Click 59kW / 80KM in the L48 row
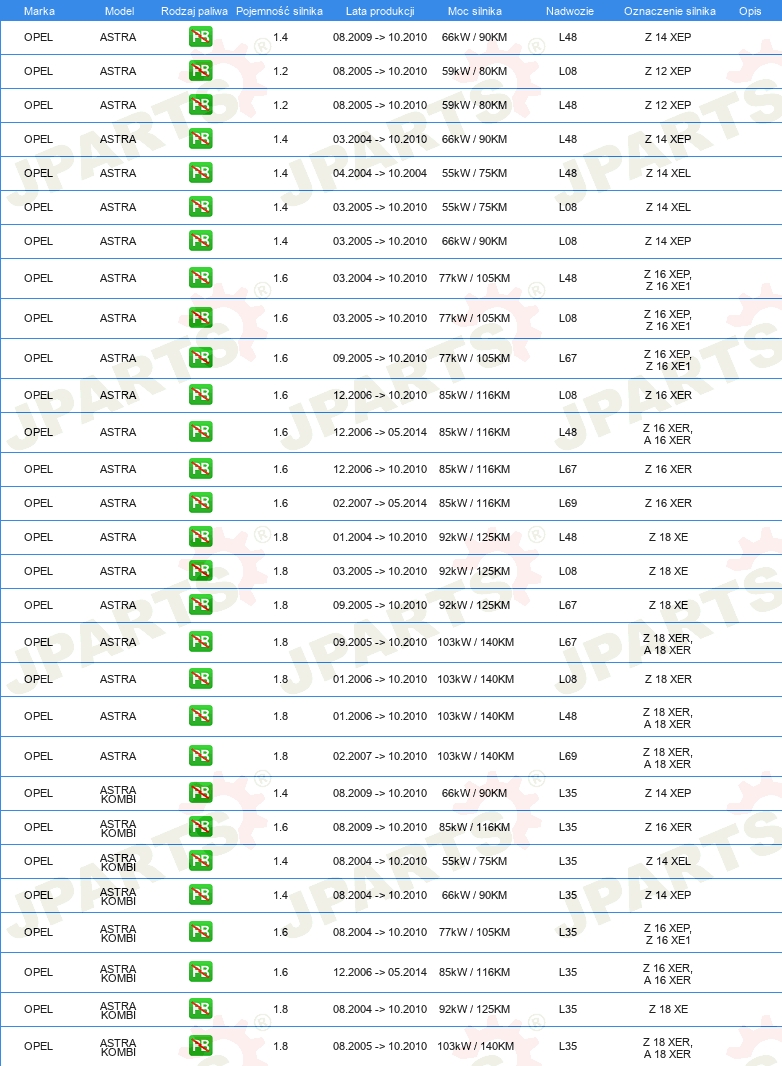782x1066 pixels. pyautogui.click(x=475, y=105)
